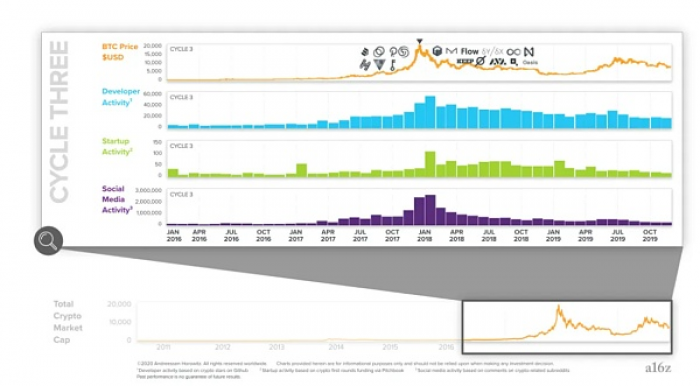Click the Flow project logo
This screenshot has width=700, height=386.
[x=469, y=51]
